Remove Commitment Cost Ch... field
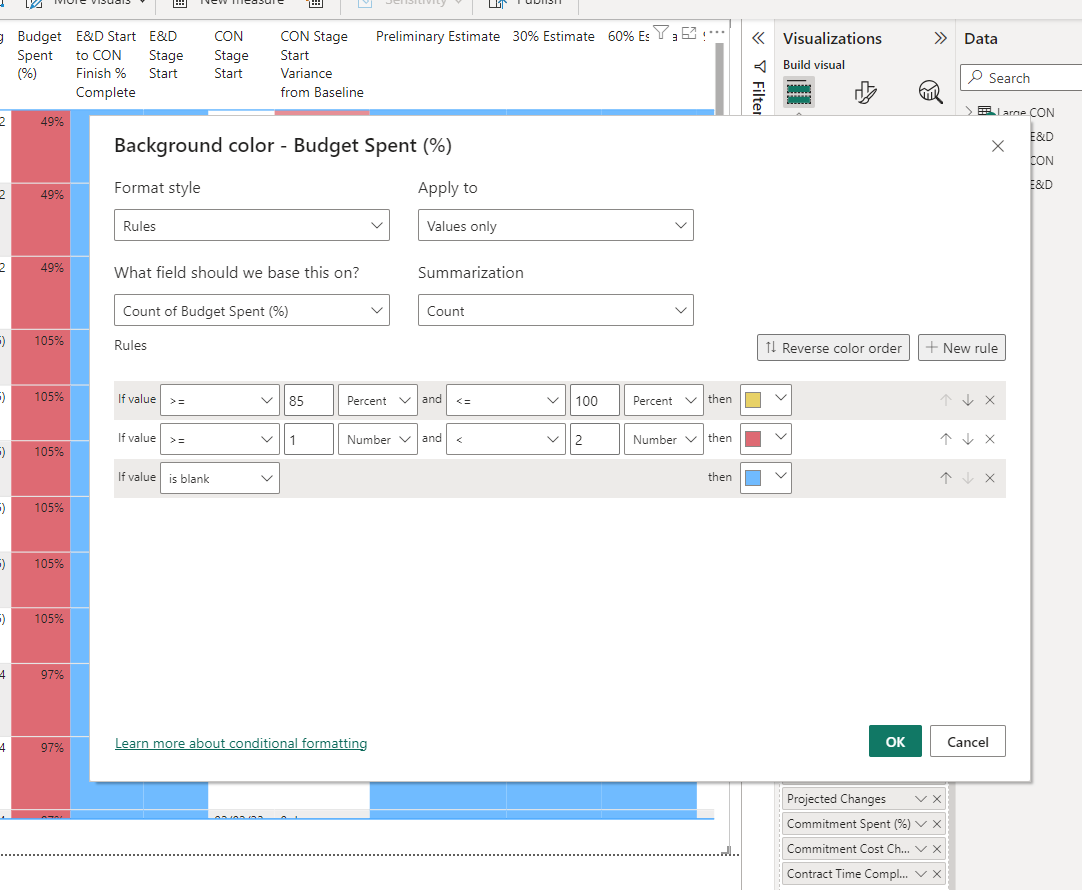Viewport: 1082px width, 890px height. (936, 849)
